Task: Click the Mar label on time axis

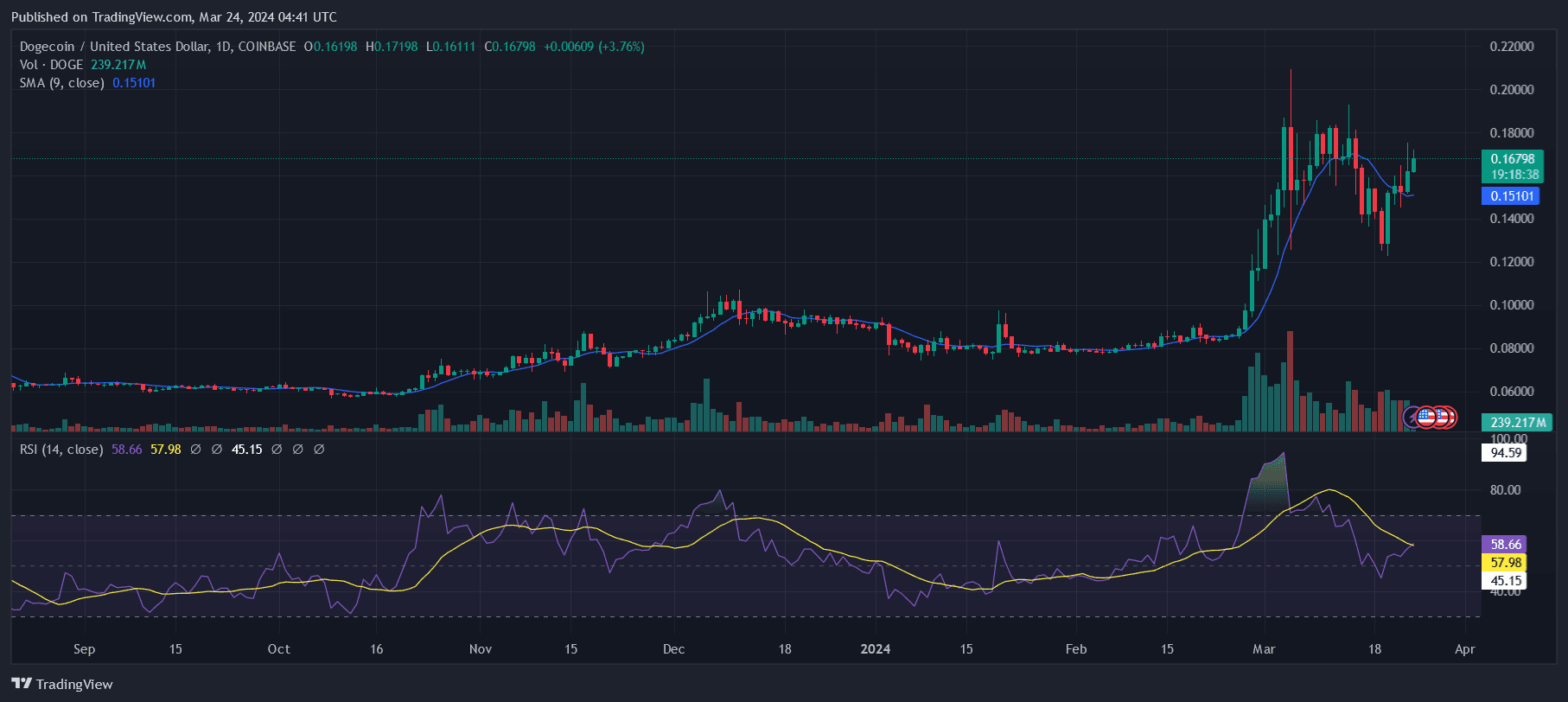Action: click(1264, 649)
